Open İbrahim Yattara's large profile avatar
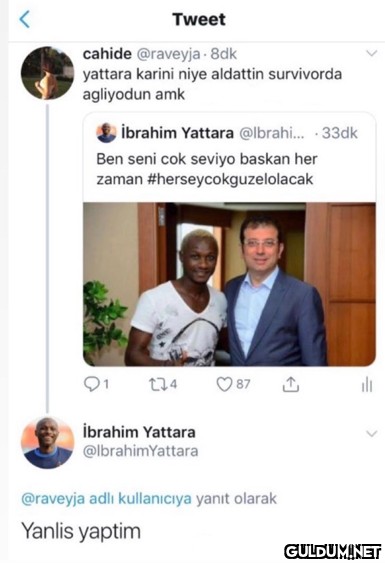The width and height of the screenshot is (385, 563). [47, 443]
